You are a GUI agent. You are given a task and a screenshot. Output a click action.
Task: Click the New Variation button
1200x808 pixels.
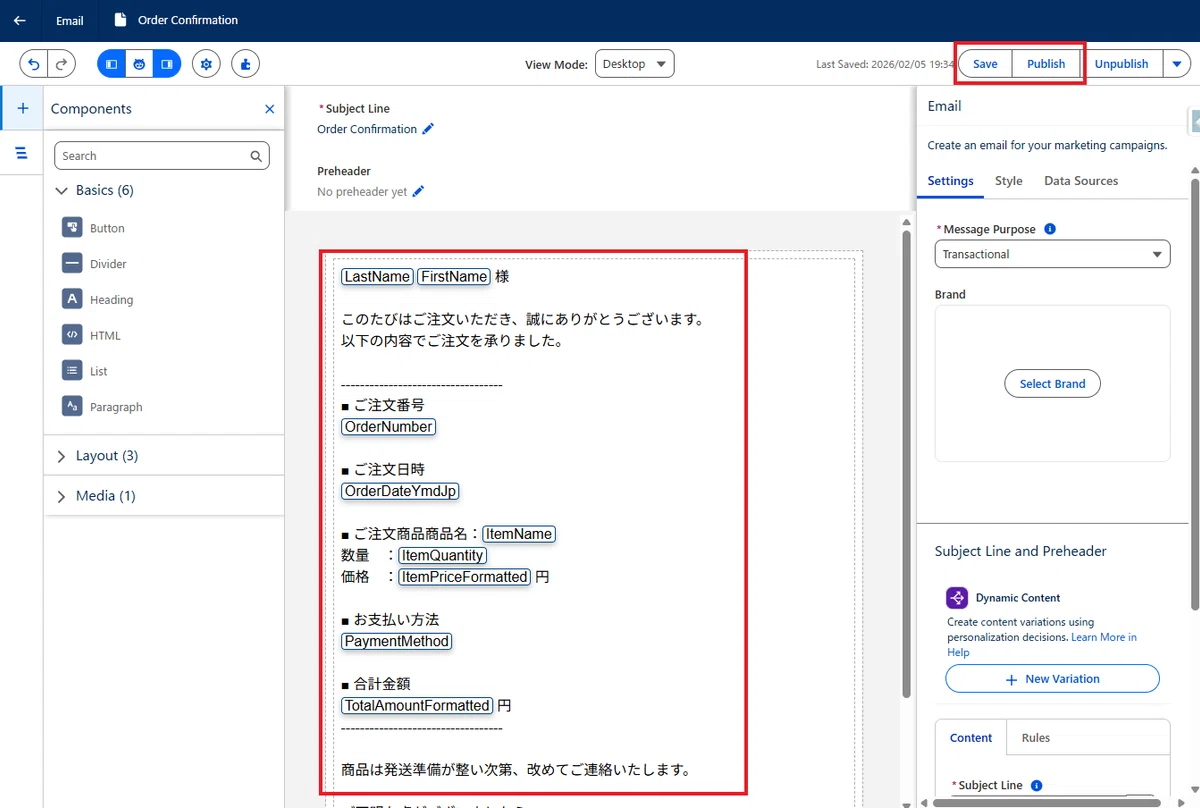pos(1052,679)
